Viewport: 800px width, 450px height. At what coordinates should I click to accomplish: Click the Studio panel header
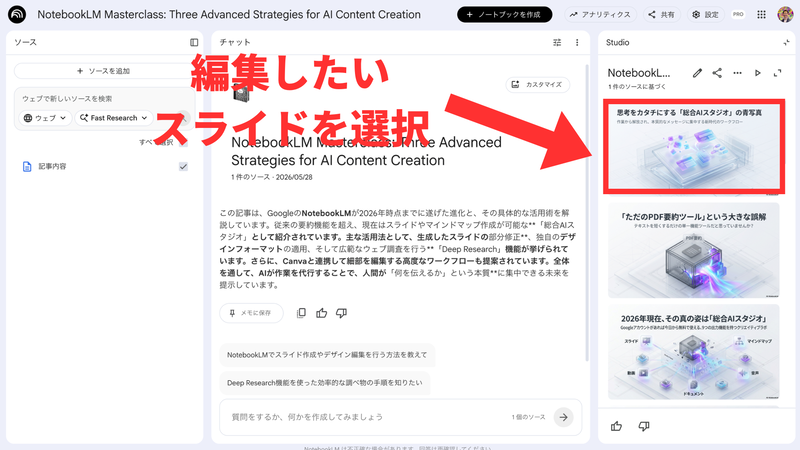click(617, 42)
